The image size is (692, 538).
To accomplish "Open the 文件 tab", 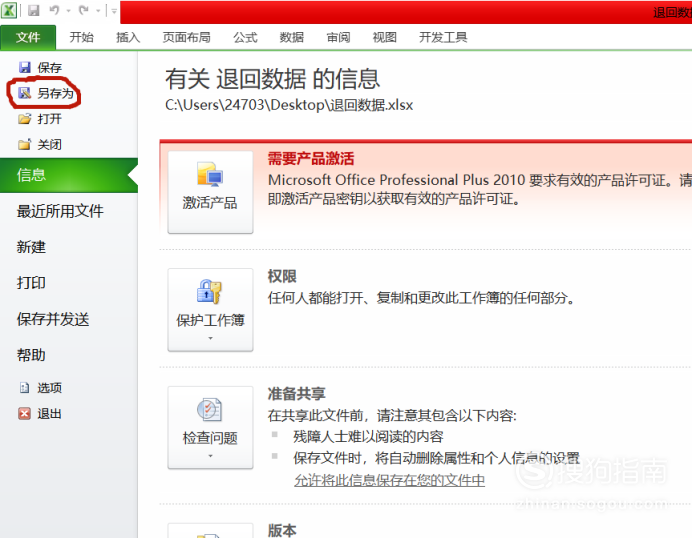I will tap(28, 38).
